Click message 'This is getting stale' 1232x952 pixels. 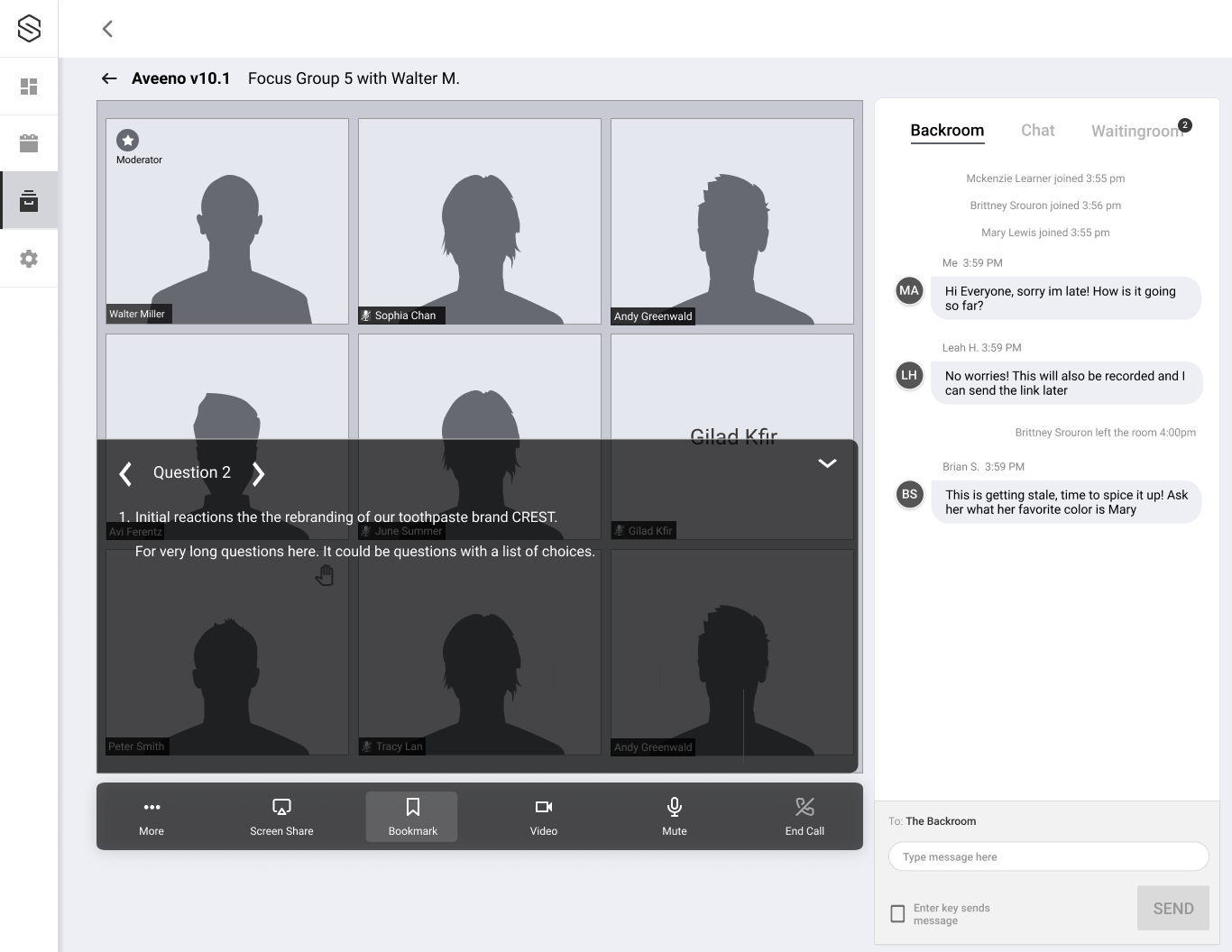click(x=1066, y=502)
